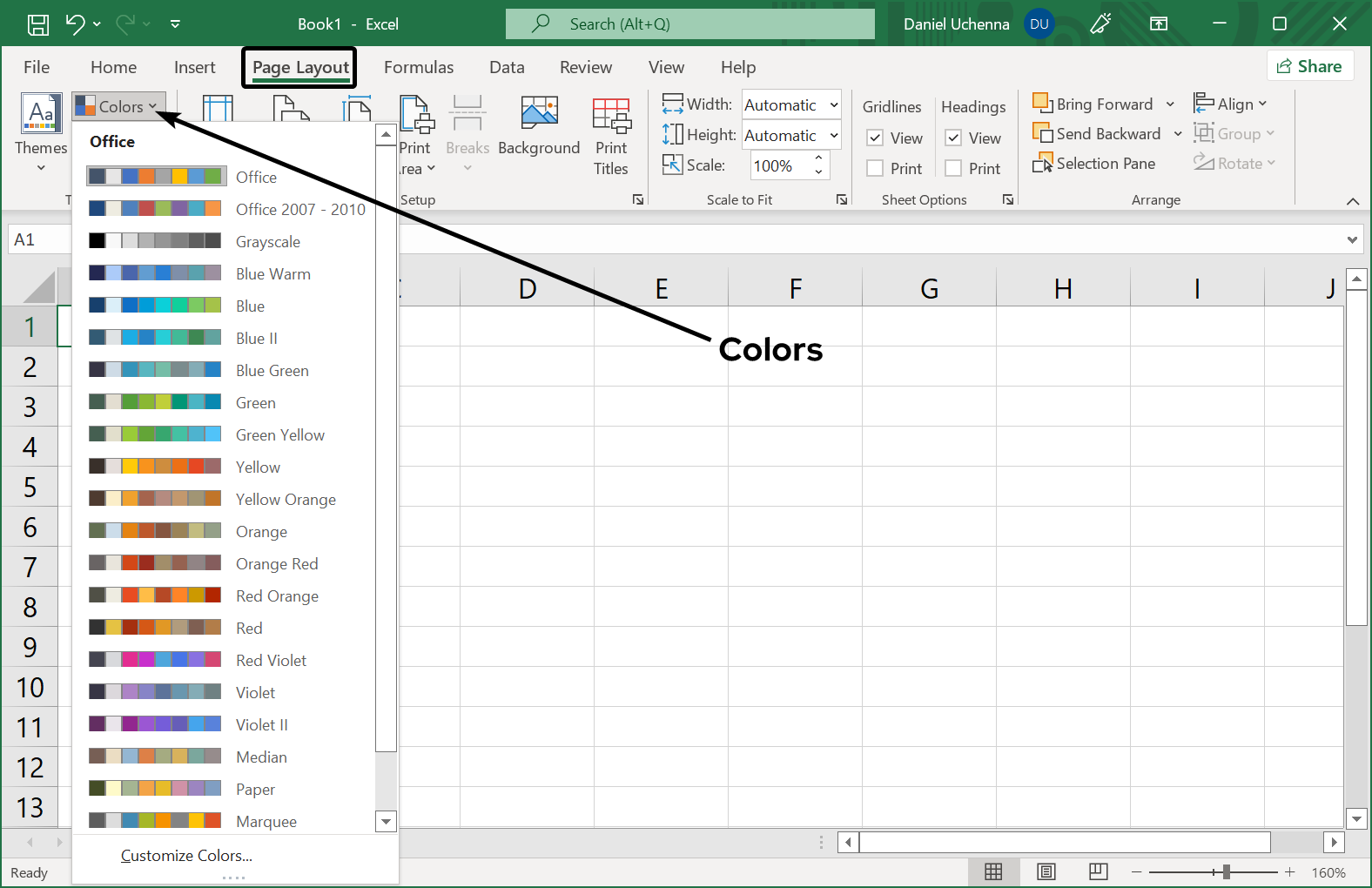Click the Print Titles icon
Screen dimensions: 1372x888
(611, 114)
